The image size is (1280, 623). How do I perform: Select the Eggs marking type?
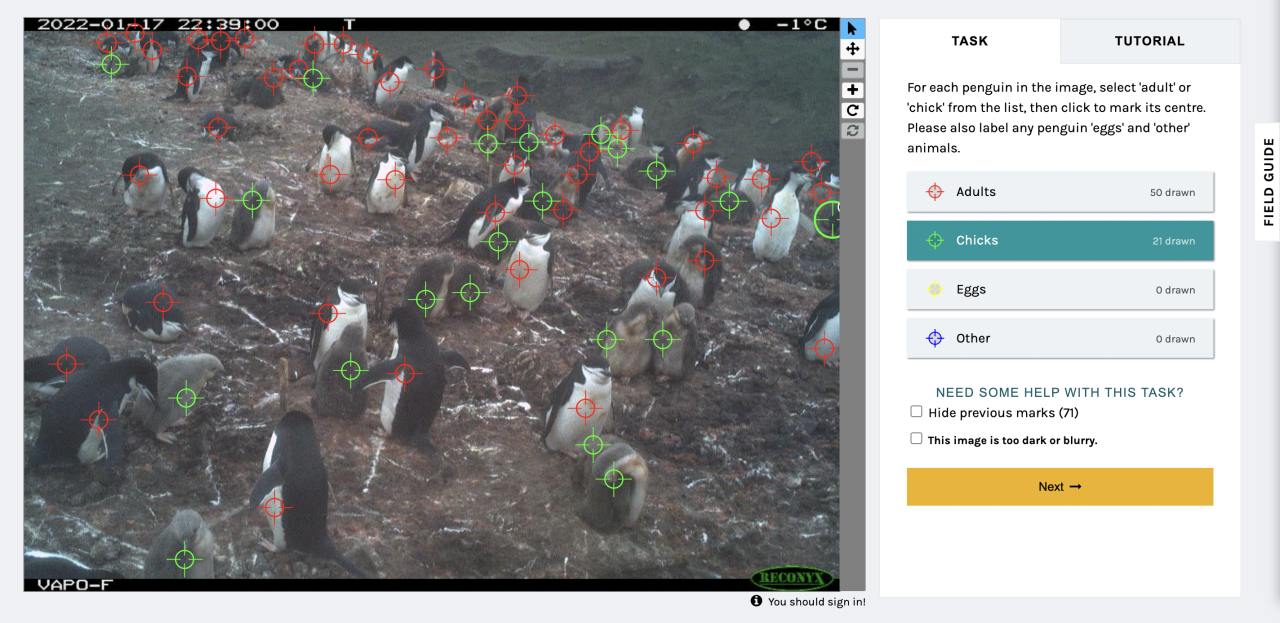(1060, 290)
